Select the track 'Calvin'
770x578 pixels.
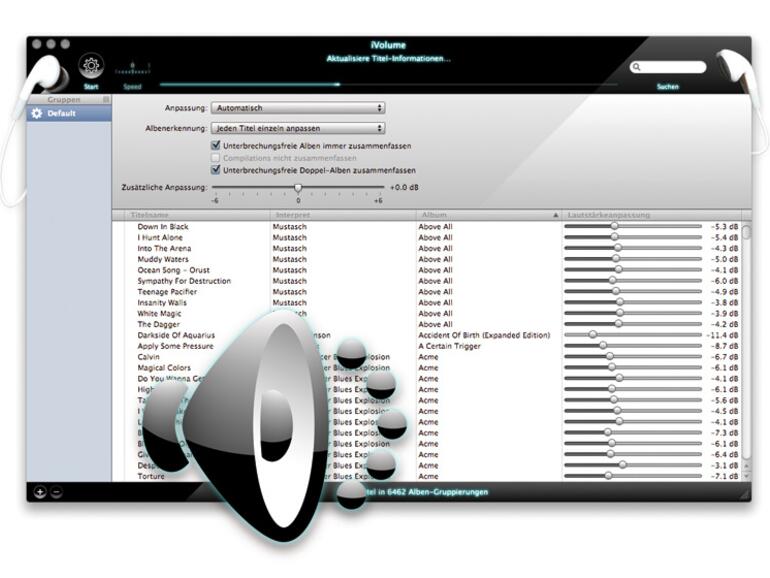pyautogui.click(x=149, y=357)
